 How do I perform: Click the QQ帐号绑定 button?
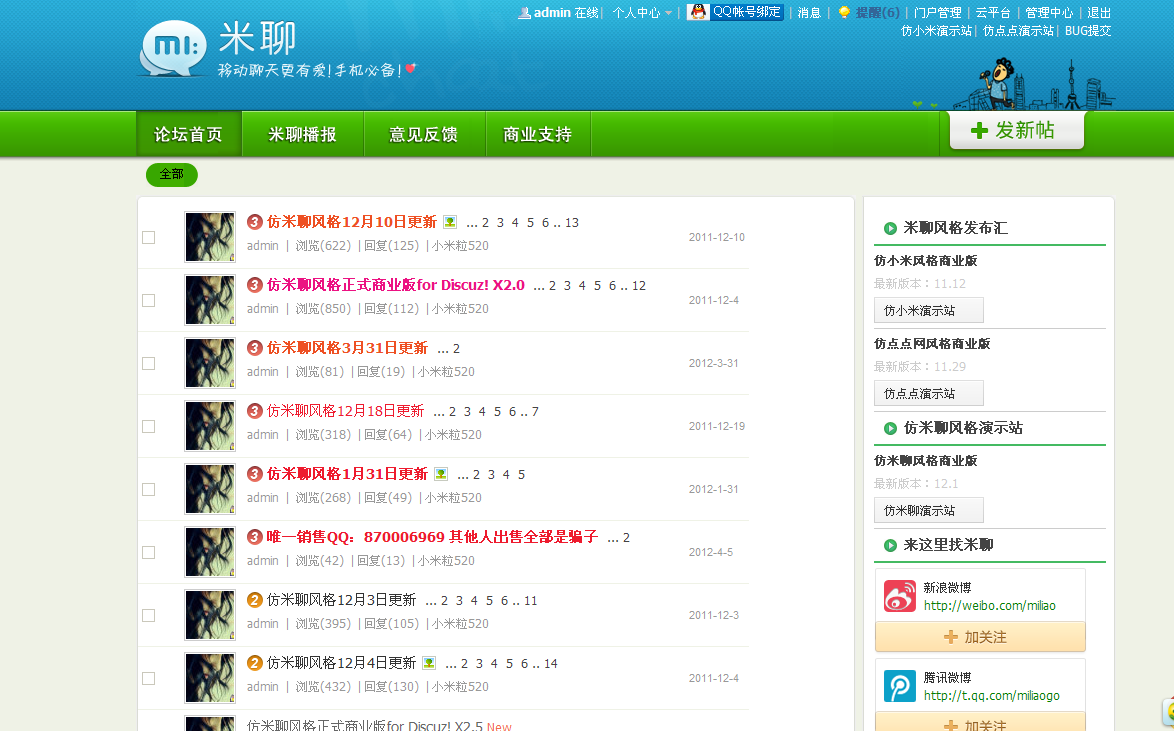tap(735, 12)
